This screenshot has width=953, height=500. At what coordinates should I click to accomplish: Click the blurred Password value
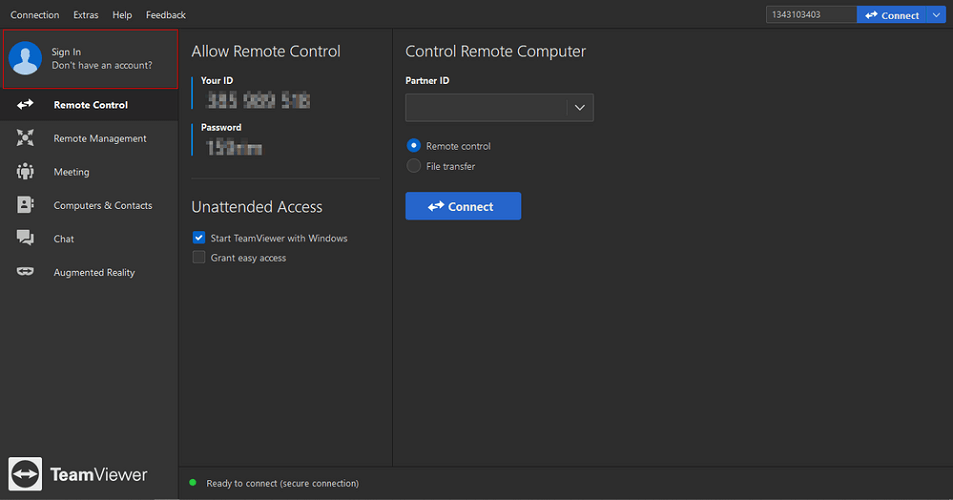pyautogui.click(x=234, y=148)
